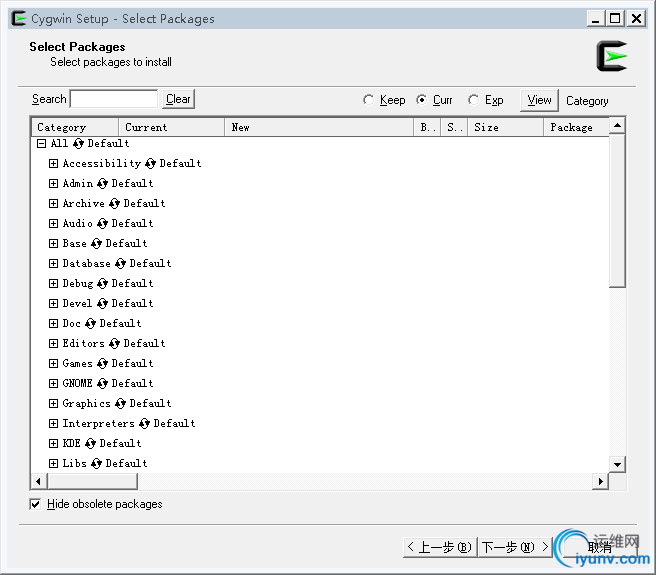The image size is (656, 575).
Task: Expand the Admin category
Action: (53, 184)
